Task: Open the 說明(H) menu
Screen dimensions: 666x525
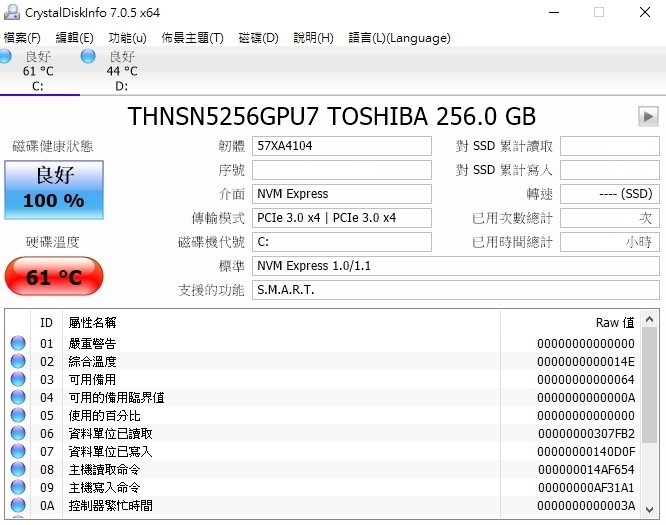Action: coord(313,38)
